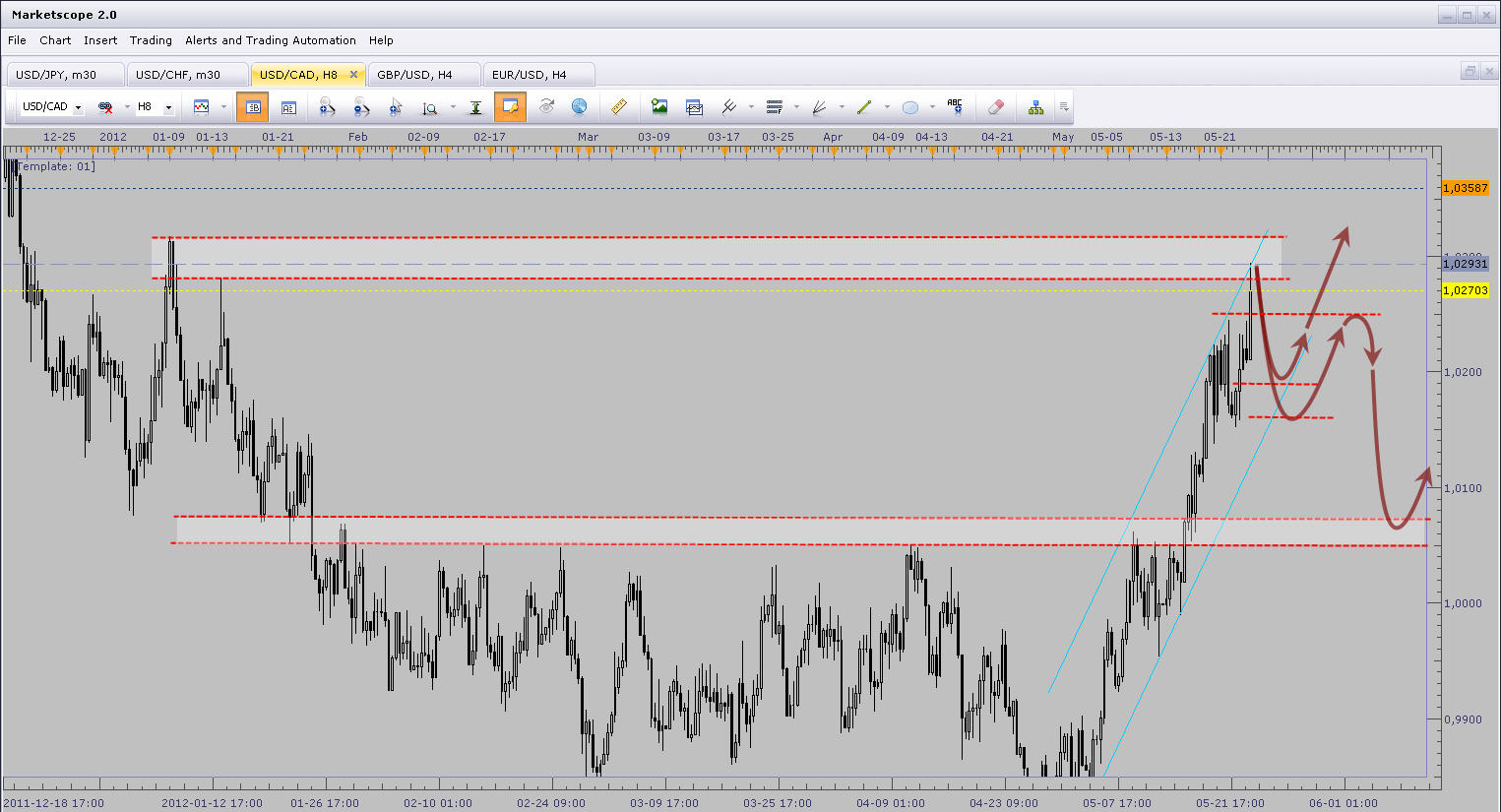Click the add picture icon
The width and height of the screenshot is (1501, 812).
[x=659, y=107]
